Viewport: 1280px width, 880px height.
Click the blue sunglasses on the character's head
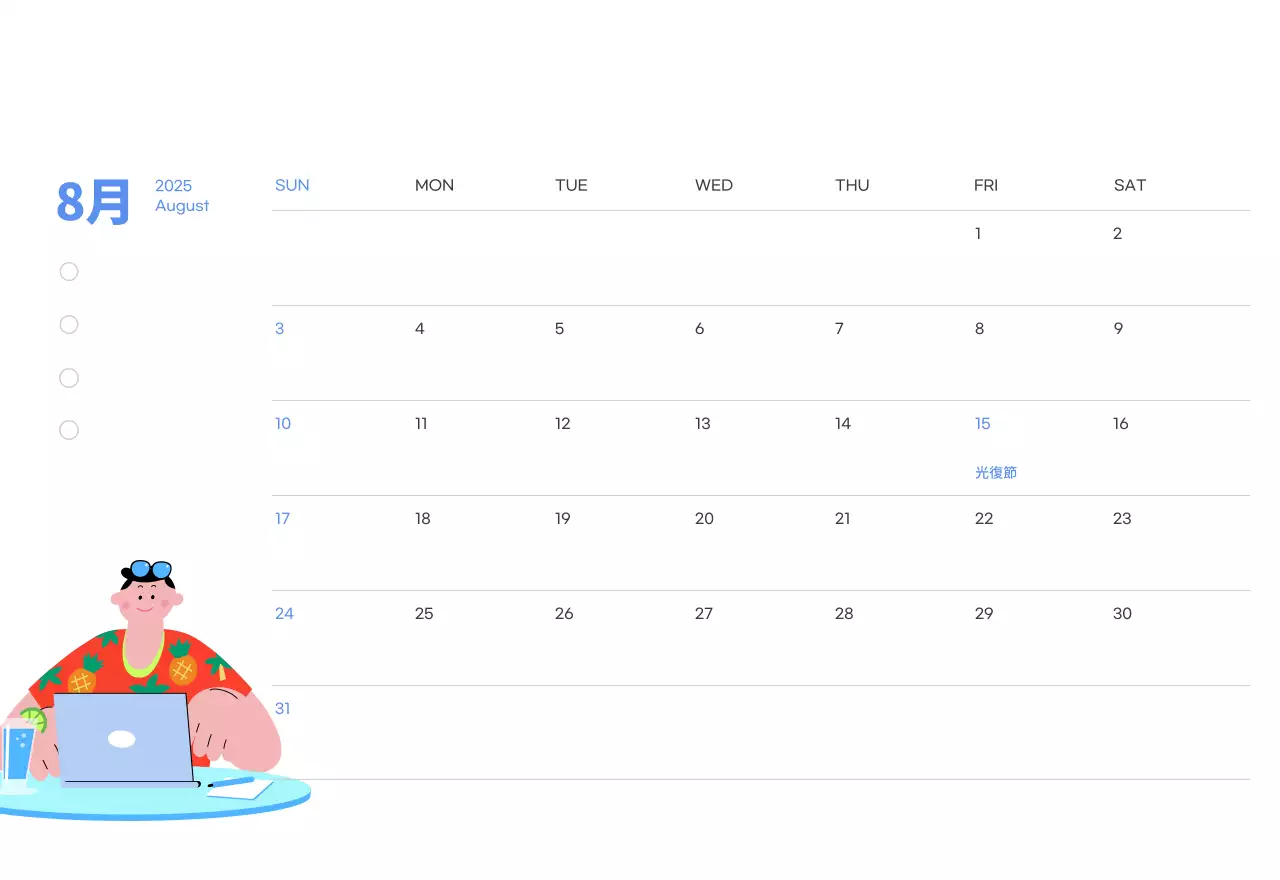pyautogui.click(x=151, y=569)
